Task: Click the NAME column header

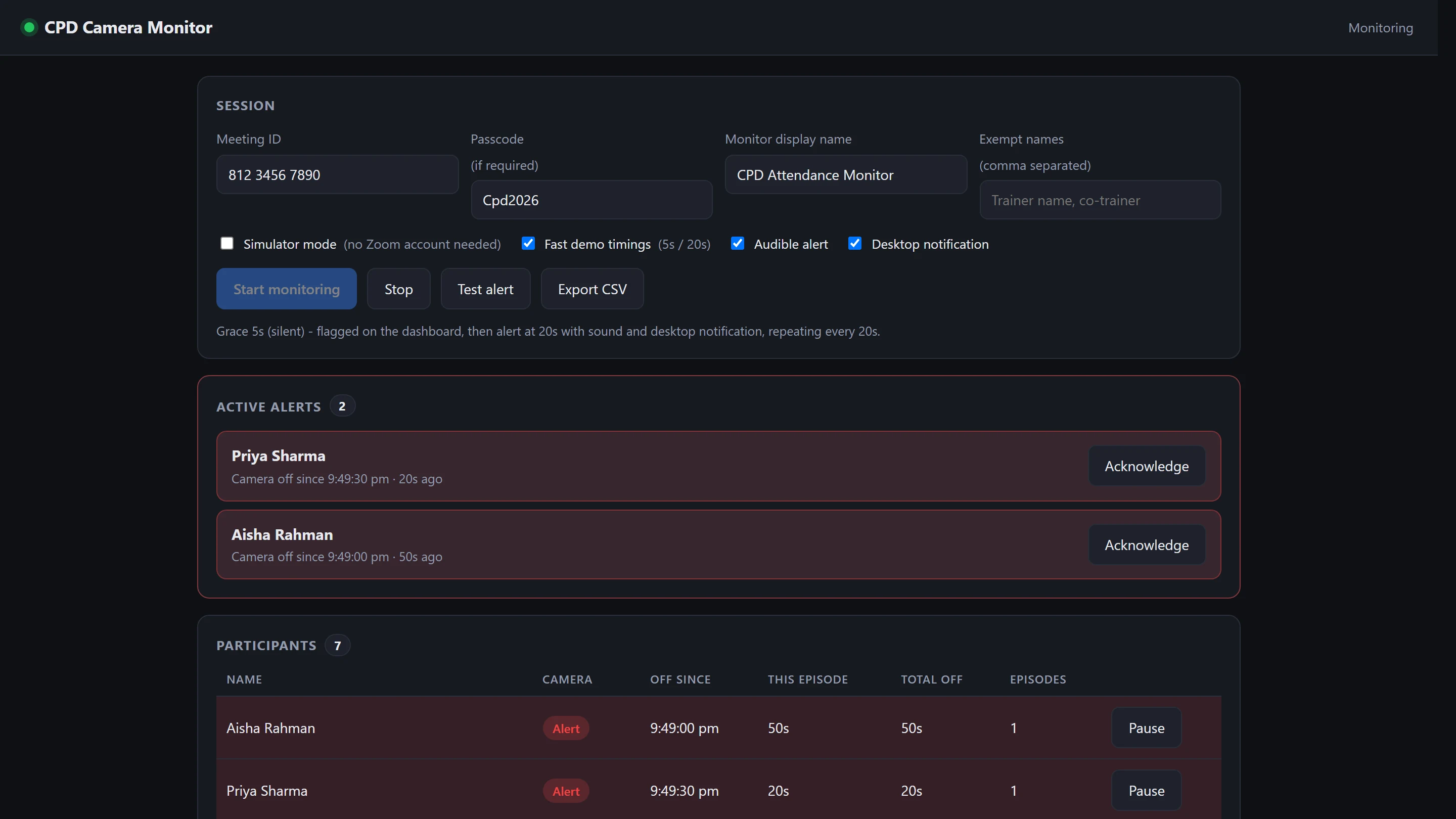Action: coord(244,679)
